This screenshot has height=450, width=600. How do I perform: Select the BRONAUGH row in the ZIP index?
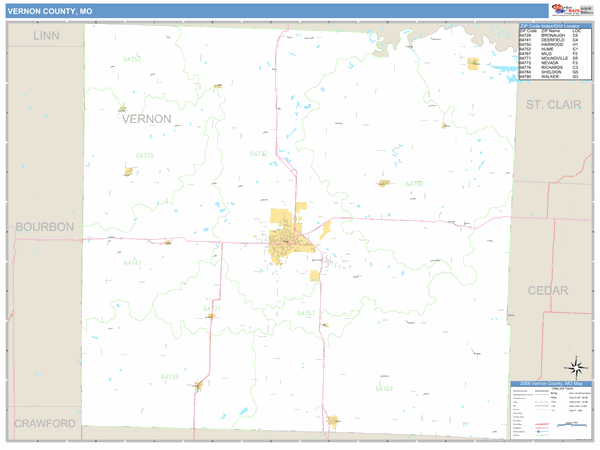(x=551, y=36)
